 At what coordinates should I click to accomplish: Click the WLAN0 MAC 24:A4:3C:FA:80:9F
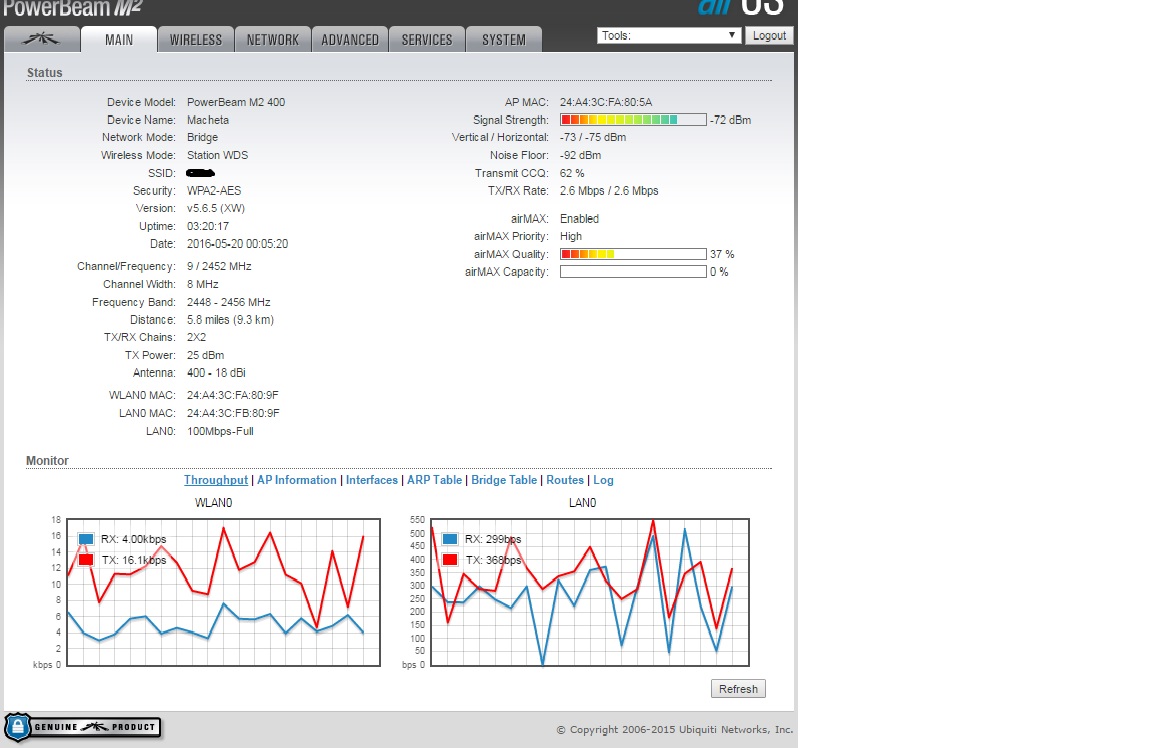(233, 395)
